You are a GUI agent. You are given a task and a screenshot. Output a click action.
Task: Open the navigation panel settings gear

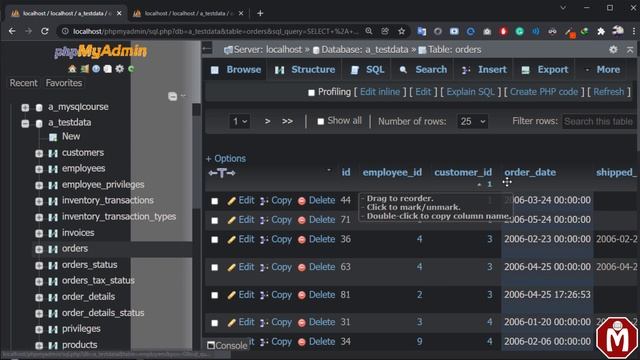click(120, 69)
